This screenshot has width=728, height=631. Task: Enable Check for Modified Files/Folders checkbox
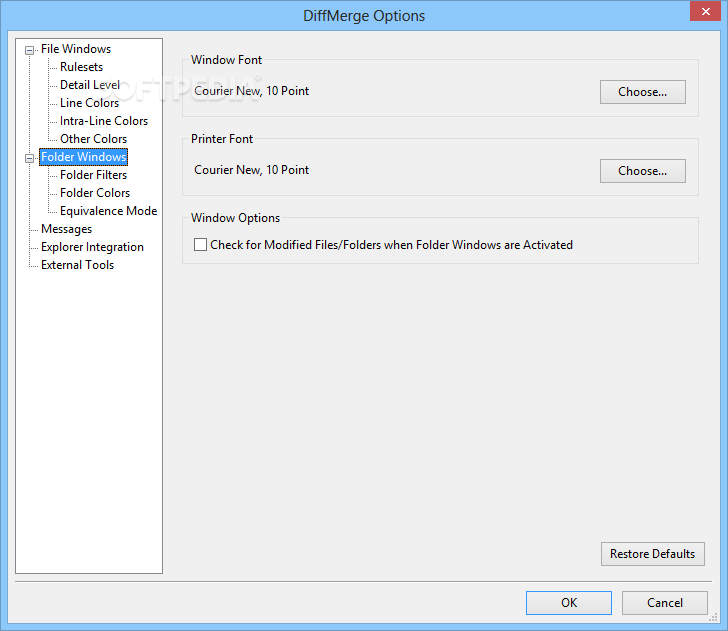click(x=200, y=245)
